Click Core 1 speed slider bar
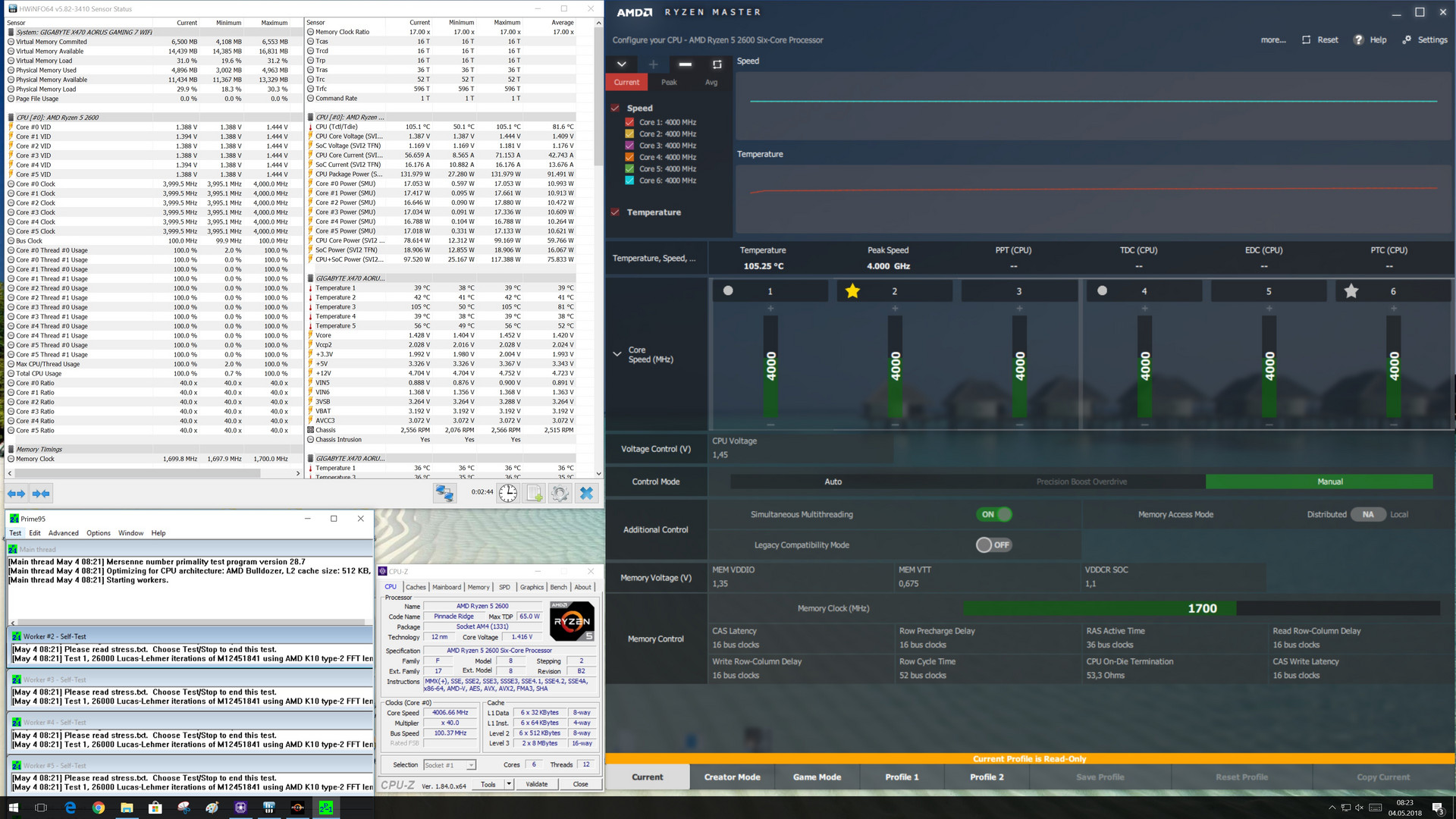Screen dimensions: 1456x819 click(770, 366)
